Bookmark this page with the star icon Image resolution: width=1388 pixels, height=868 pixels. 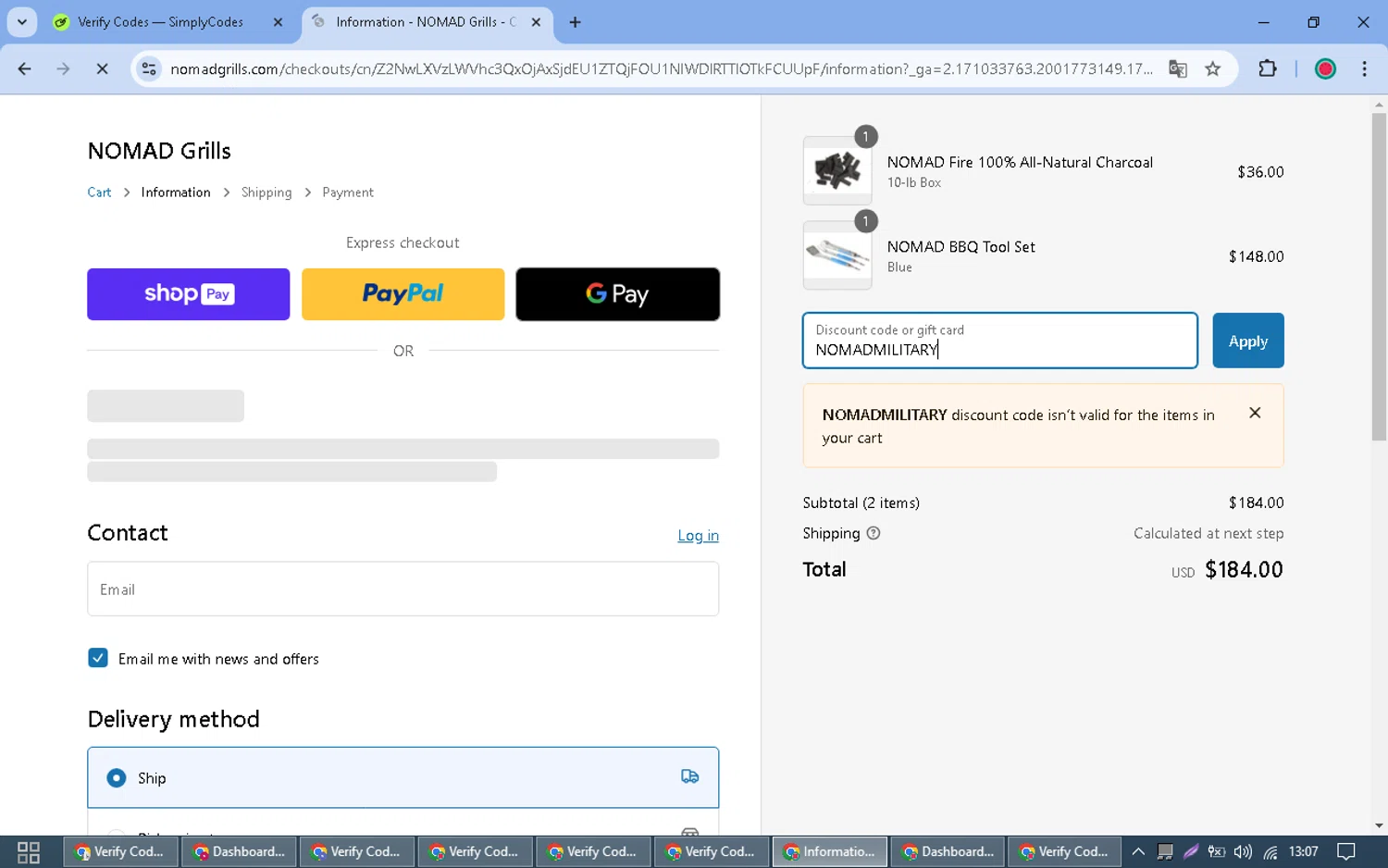(x=1213, y=68)
